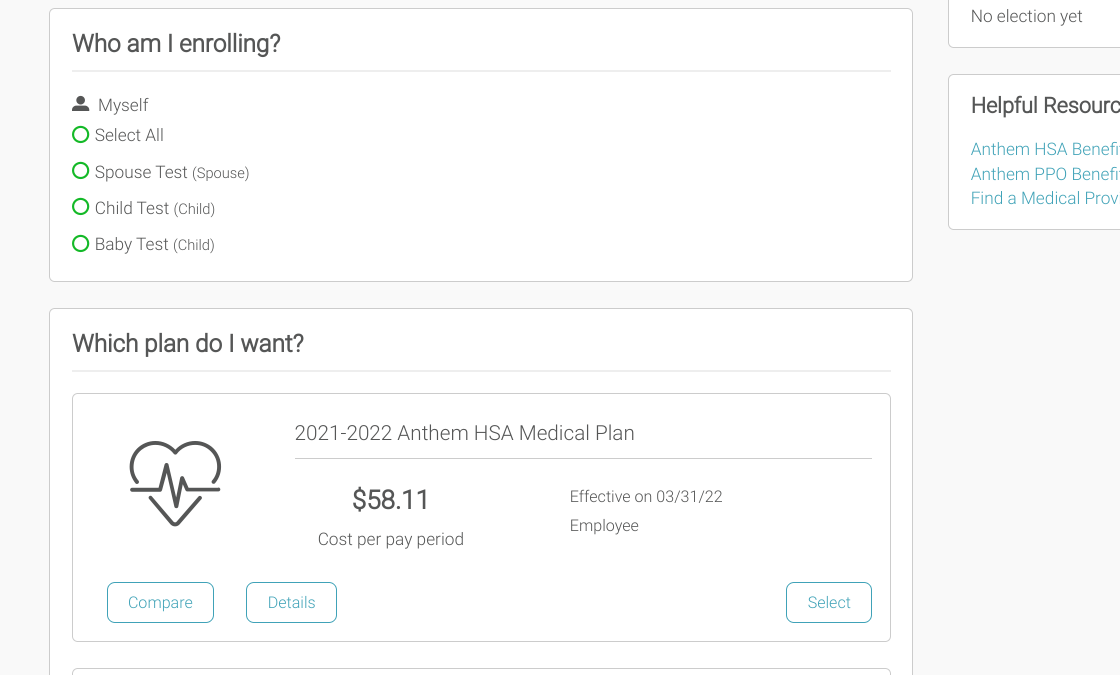Open plan Details
This screenshot has width=1120, height=675.
pos(291,602)
